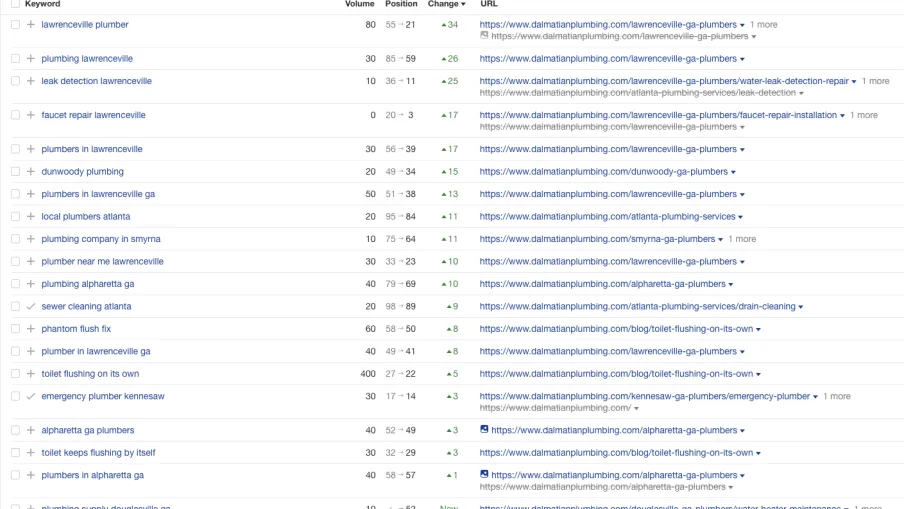Add plumber near me lawrenceville plus icon
Image resolution: width=904 pixels, height=509 pixels.
tap(31, 262)
